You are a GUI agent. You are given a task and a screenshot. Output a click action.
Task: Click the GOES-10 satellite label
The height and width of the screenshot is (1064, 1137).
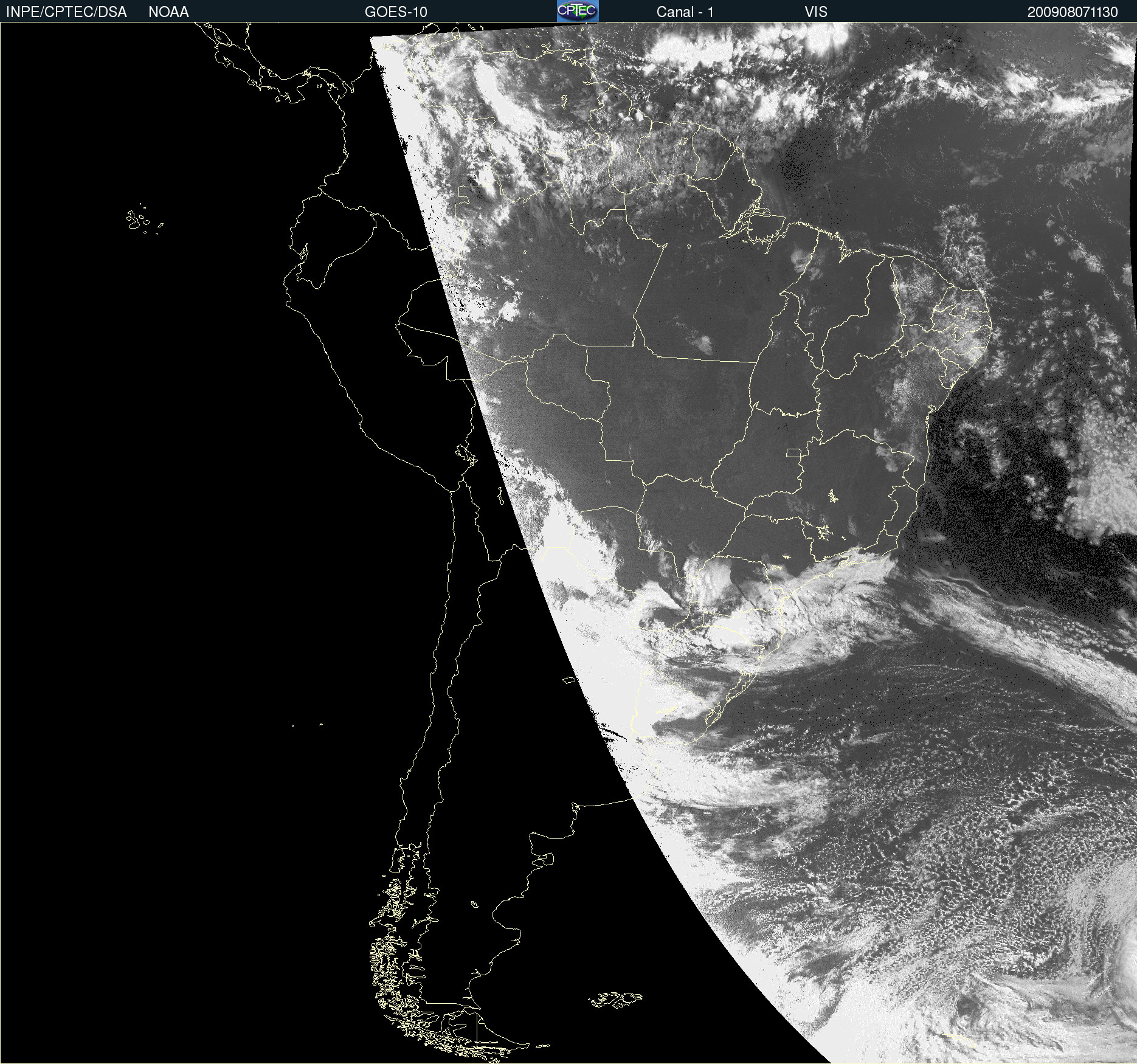click(396, 12)
